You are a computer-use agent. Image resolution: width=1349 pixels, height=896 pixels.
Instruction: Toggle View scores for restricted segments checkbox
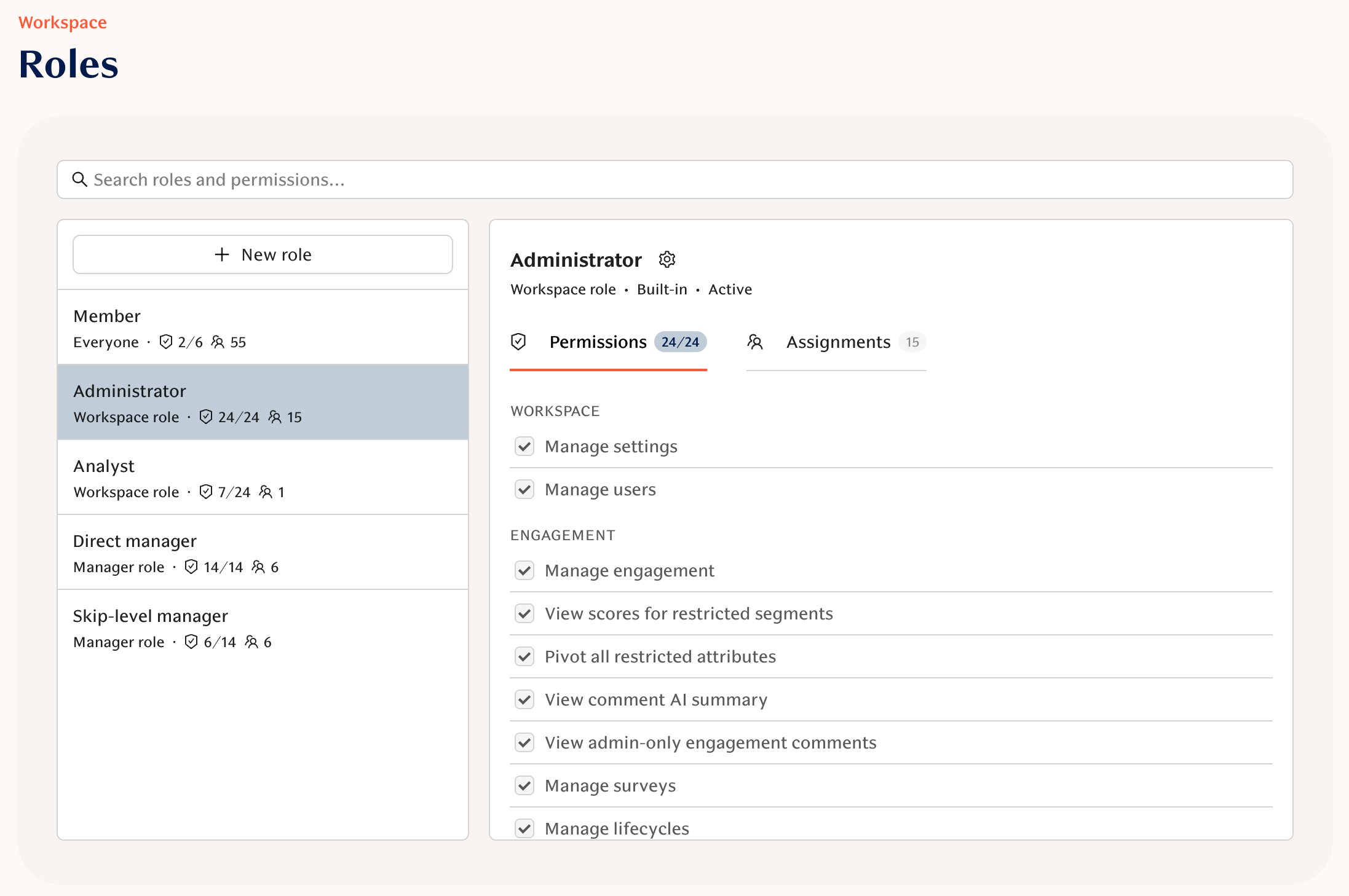pos(524,613)
